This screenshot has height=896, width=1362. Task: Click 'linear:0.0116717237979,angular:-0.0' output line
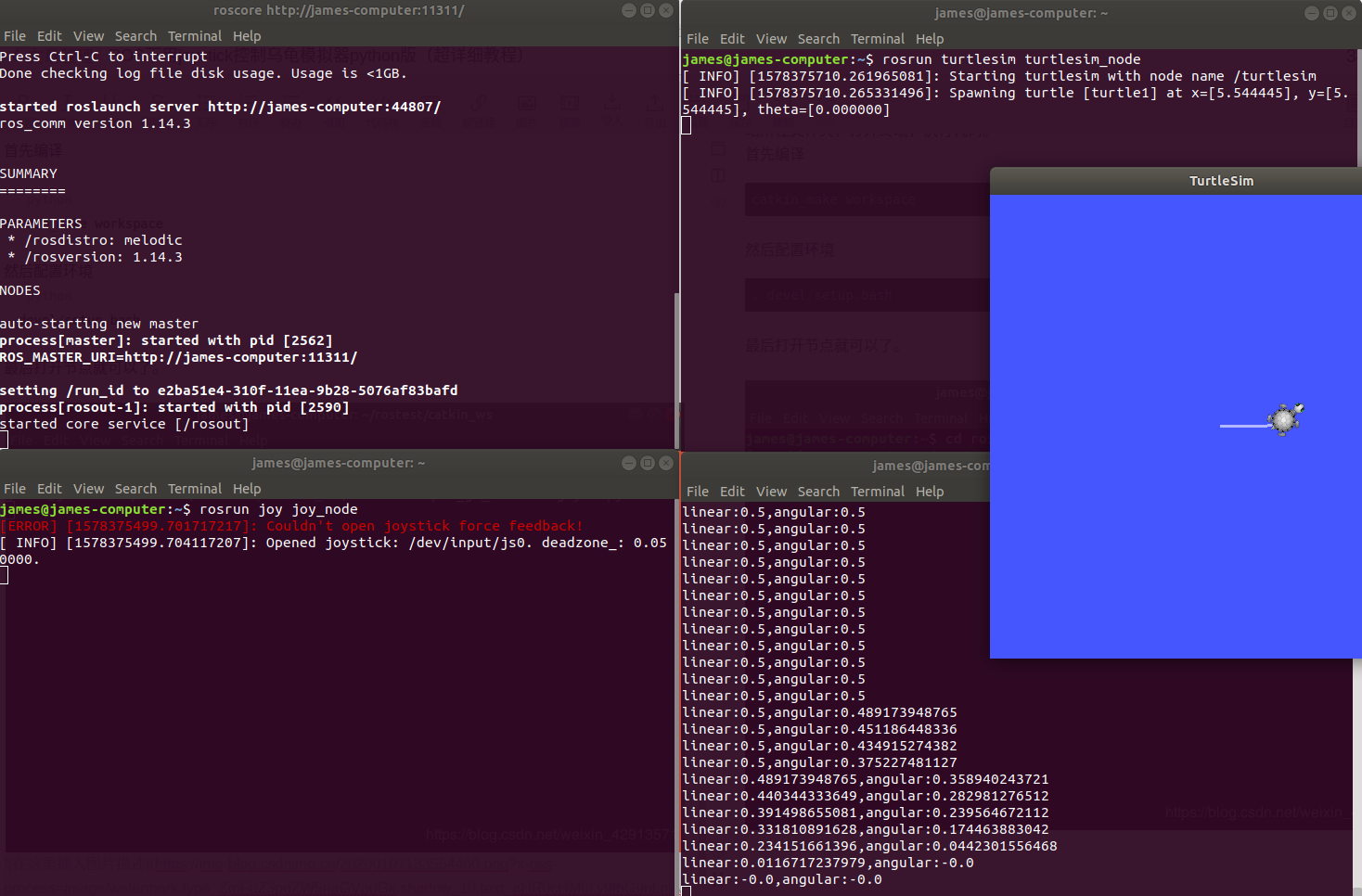(828, 863)
